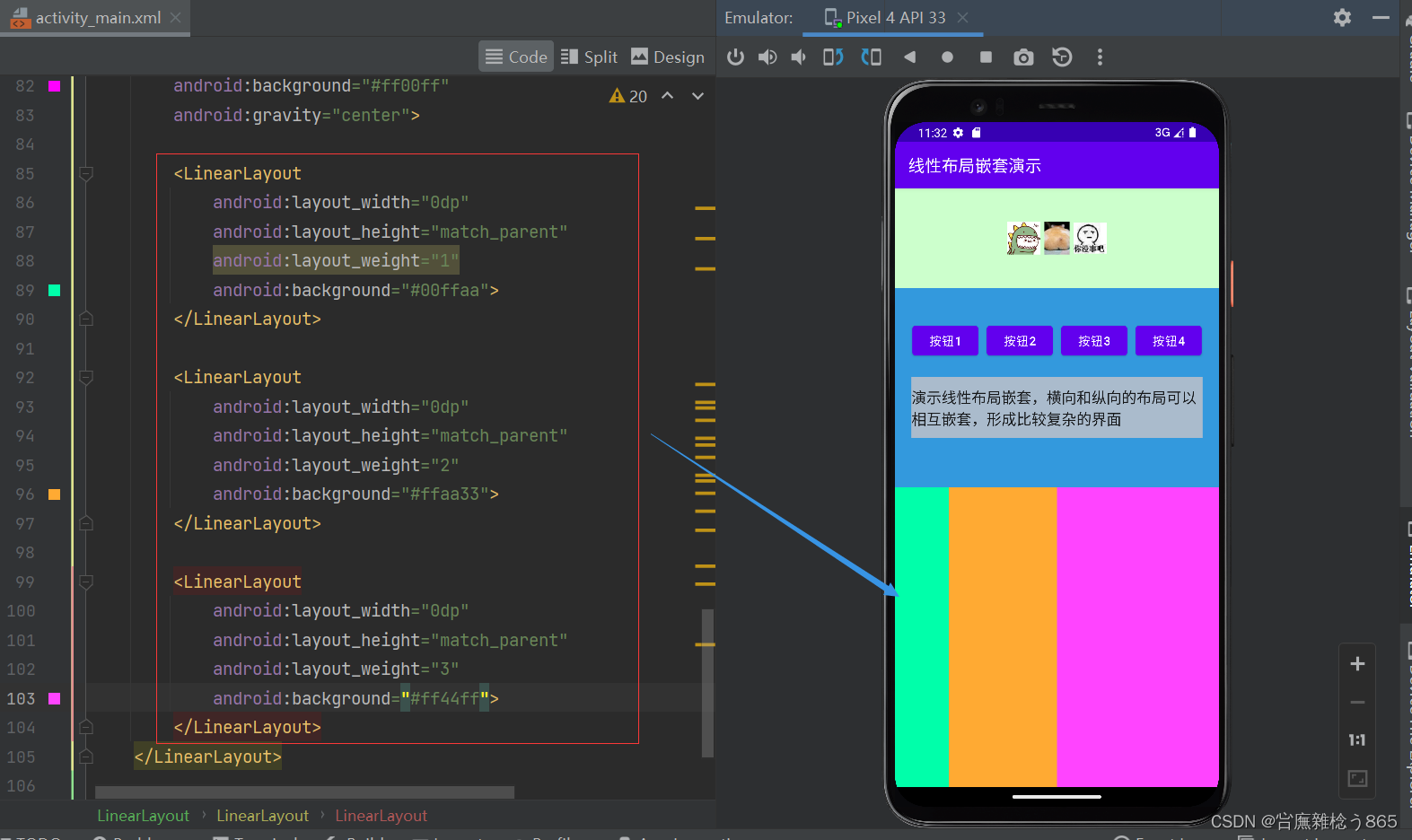Tap 按钮1 in the emulator

945,341
